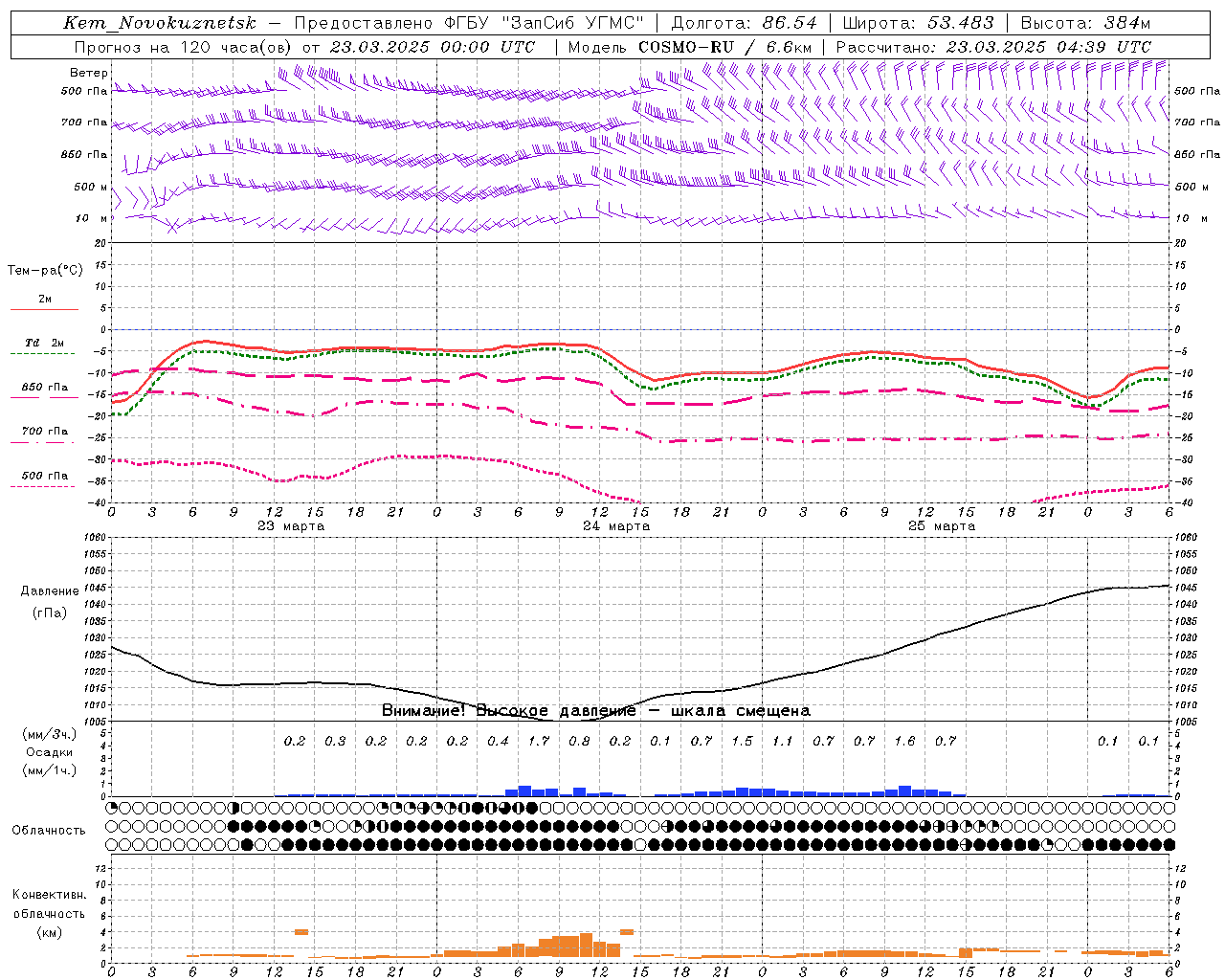Click the '24 марта' date label
The height and width of the screenshot is (980, 1225).
coord(616,526)
